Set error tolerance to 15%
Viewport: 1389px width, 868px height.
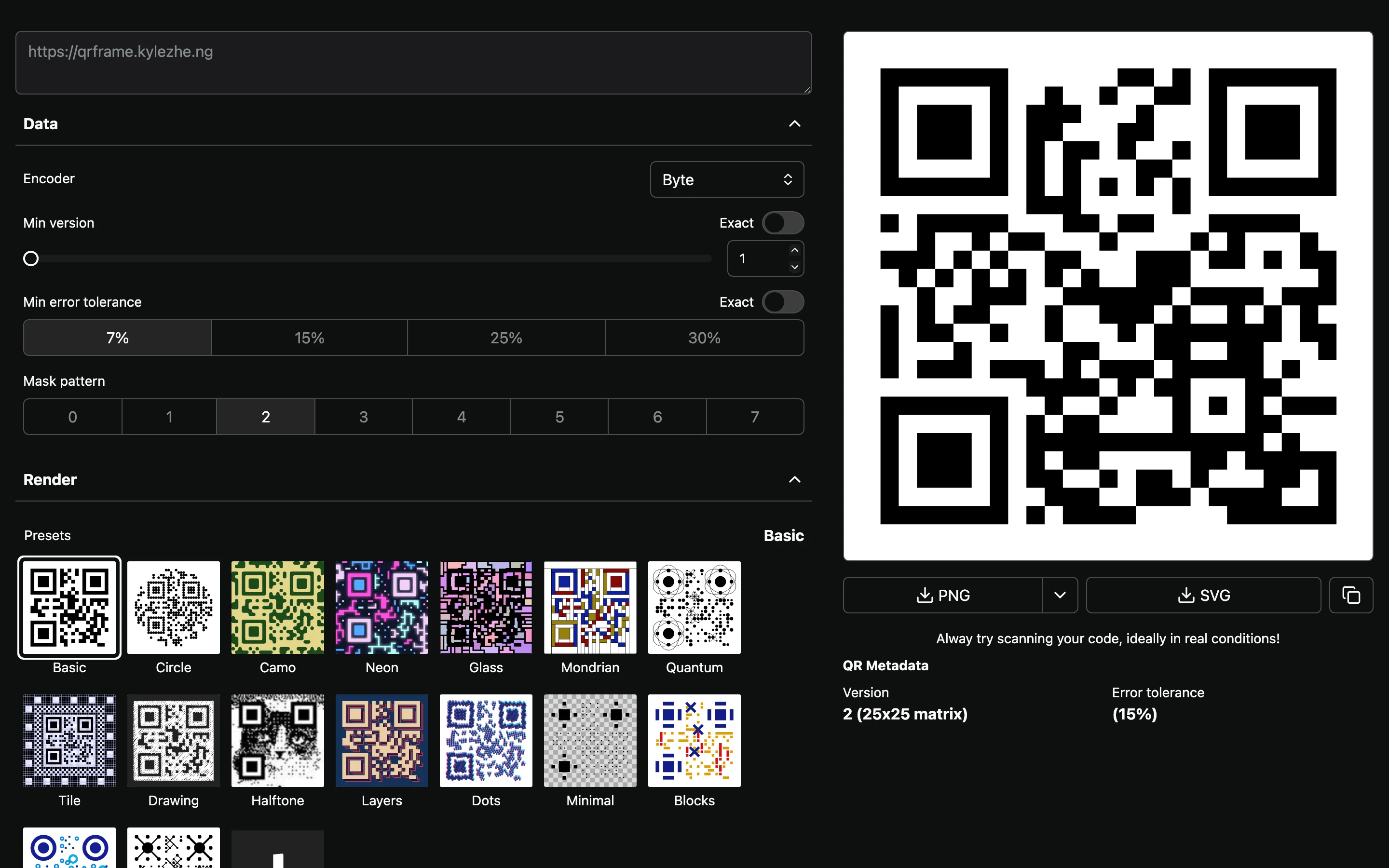pyautogui.click(x=309, y=338)
